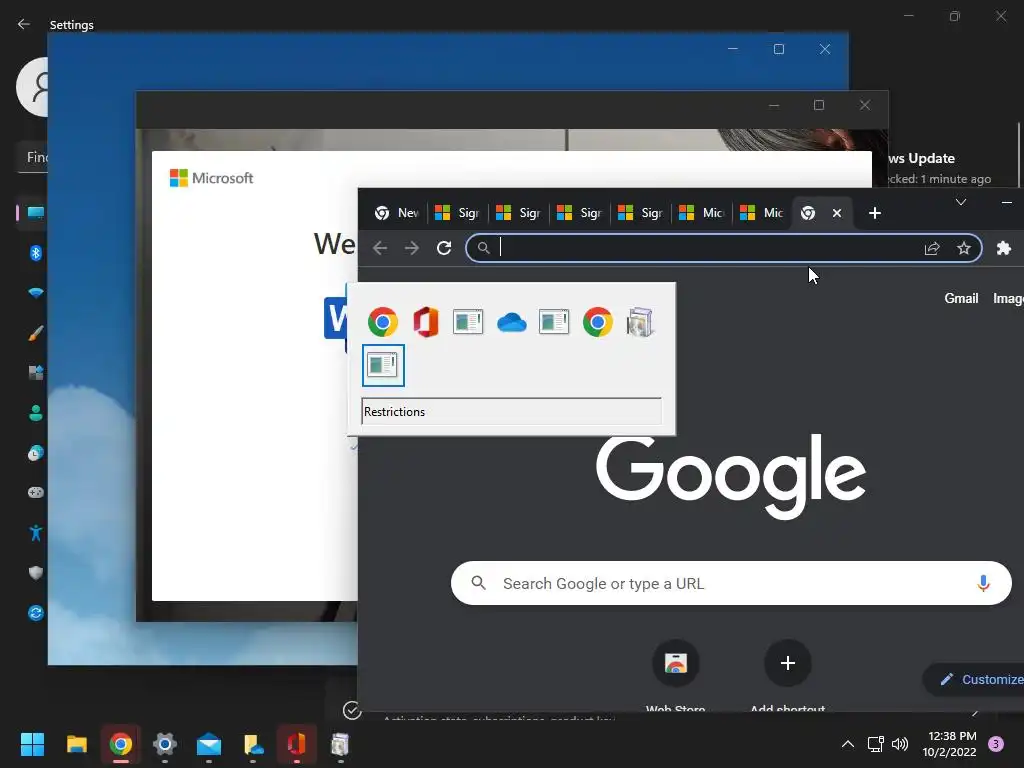Click the user avatar in Settings
The height and width of the screenshot is (768, 1024).
coord(32,87)
